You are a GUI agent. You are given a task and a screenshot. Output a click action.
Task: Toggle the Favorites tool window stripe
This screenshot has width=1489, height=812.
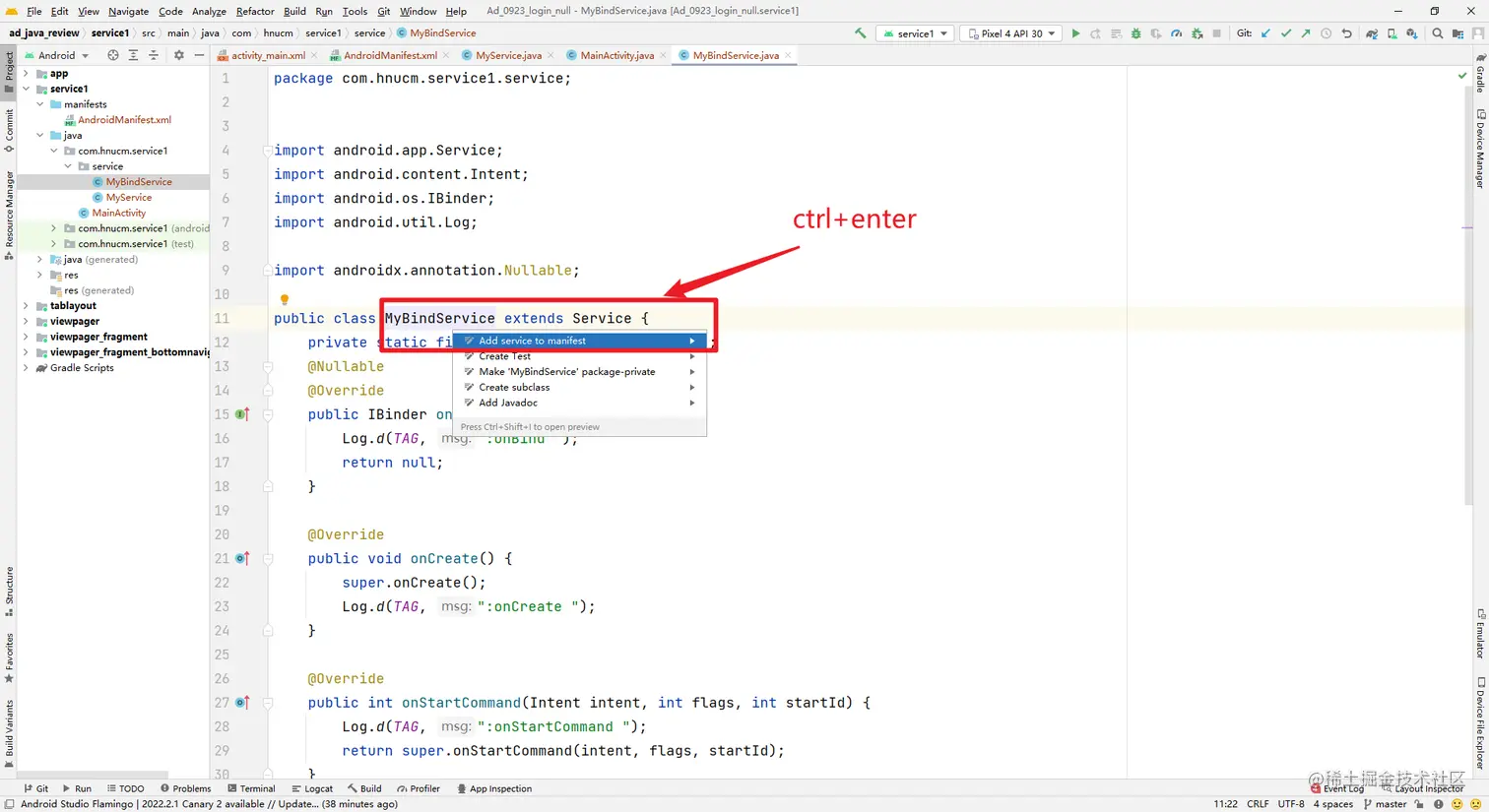click(9, 657)
